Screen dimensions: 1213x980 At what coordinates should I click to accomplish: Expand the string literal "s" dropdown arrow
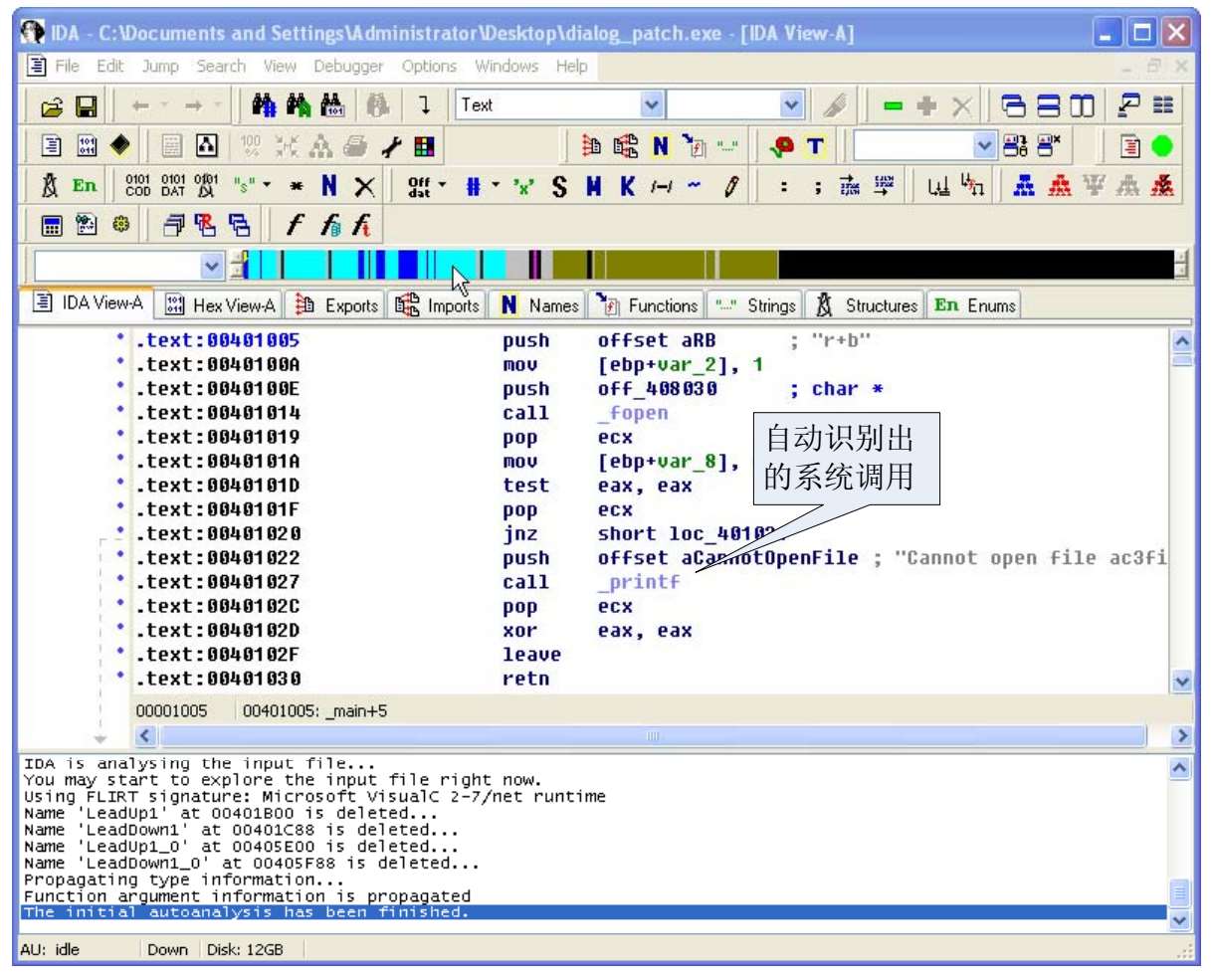tap(267, 186)
